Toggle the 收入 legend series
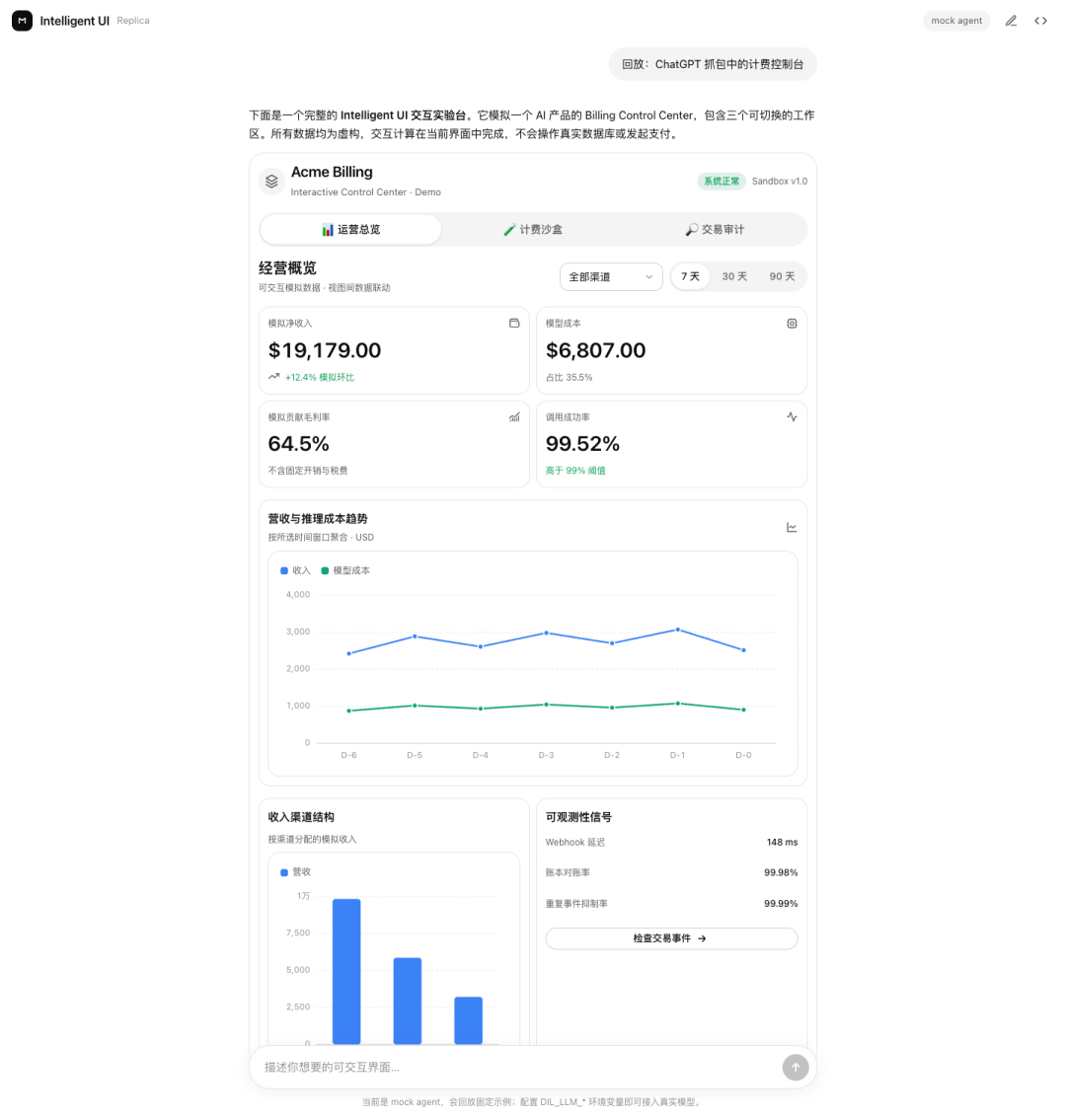1066x1120 pixels. click(x=295, y=570)
